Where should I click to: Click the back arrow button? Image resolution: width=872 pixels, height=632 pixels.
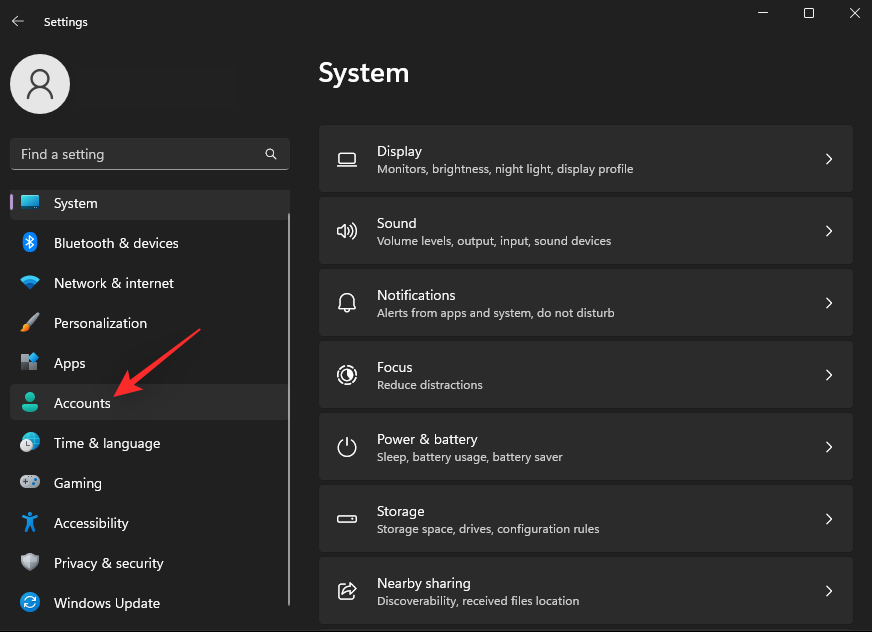[18, 21]
